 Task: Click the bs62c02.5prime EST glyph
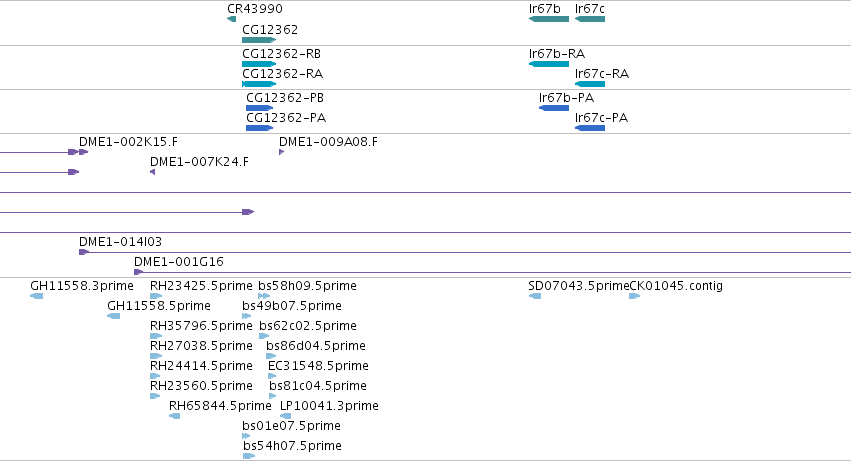(x=264, y=336)
